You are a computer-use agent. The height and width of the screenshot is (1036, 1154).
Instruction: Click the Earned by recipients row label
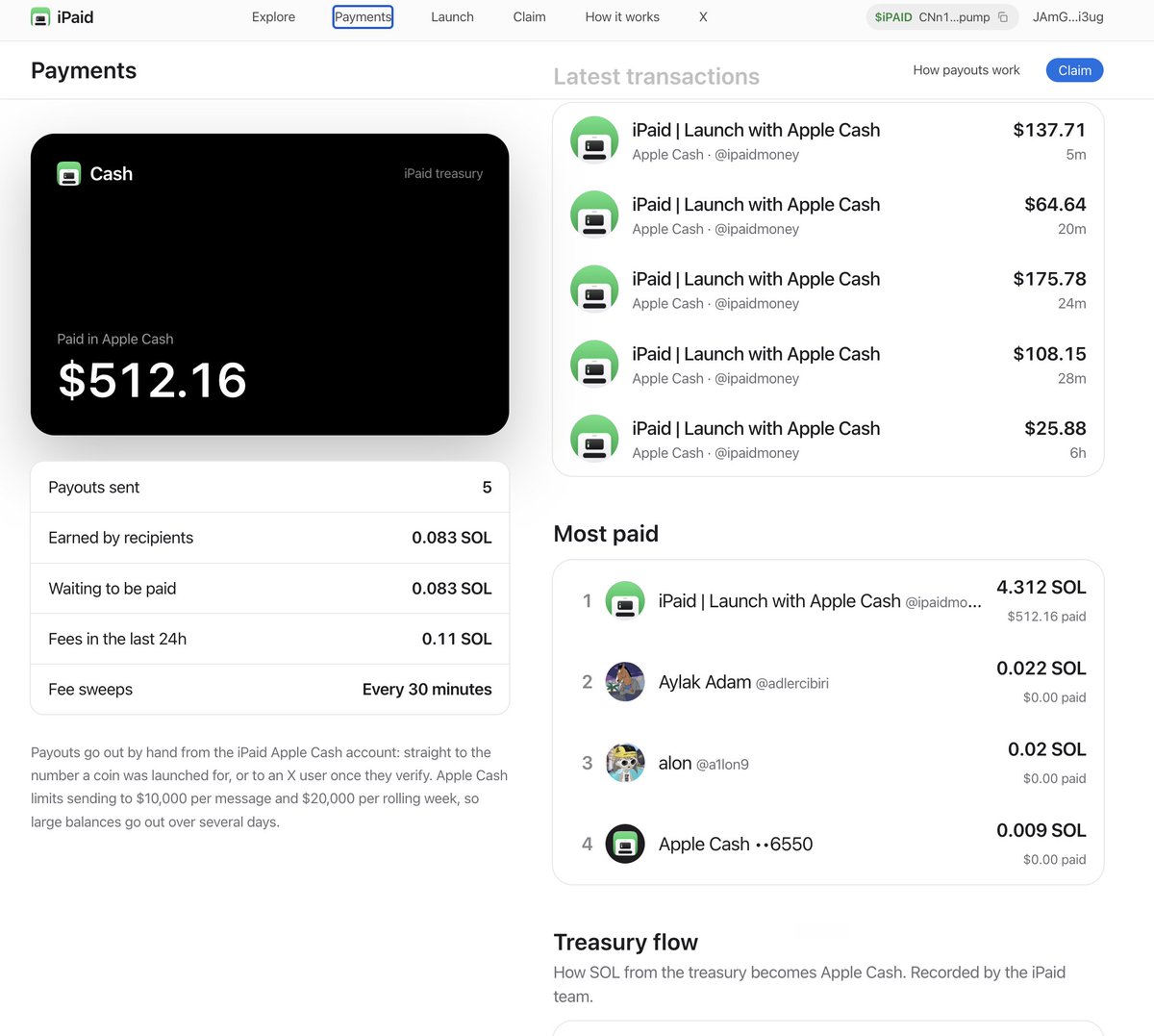point(121,538)
